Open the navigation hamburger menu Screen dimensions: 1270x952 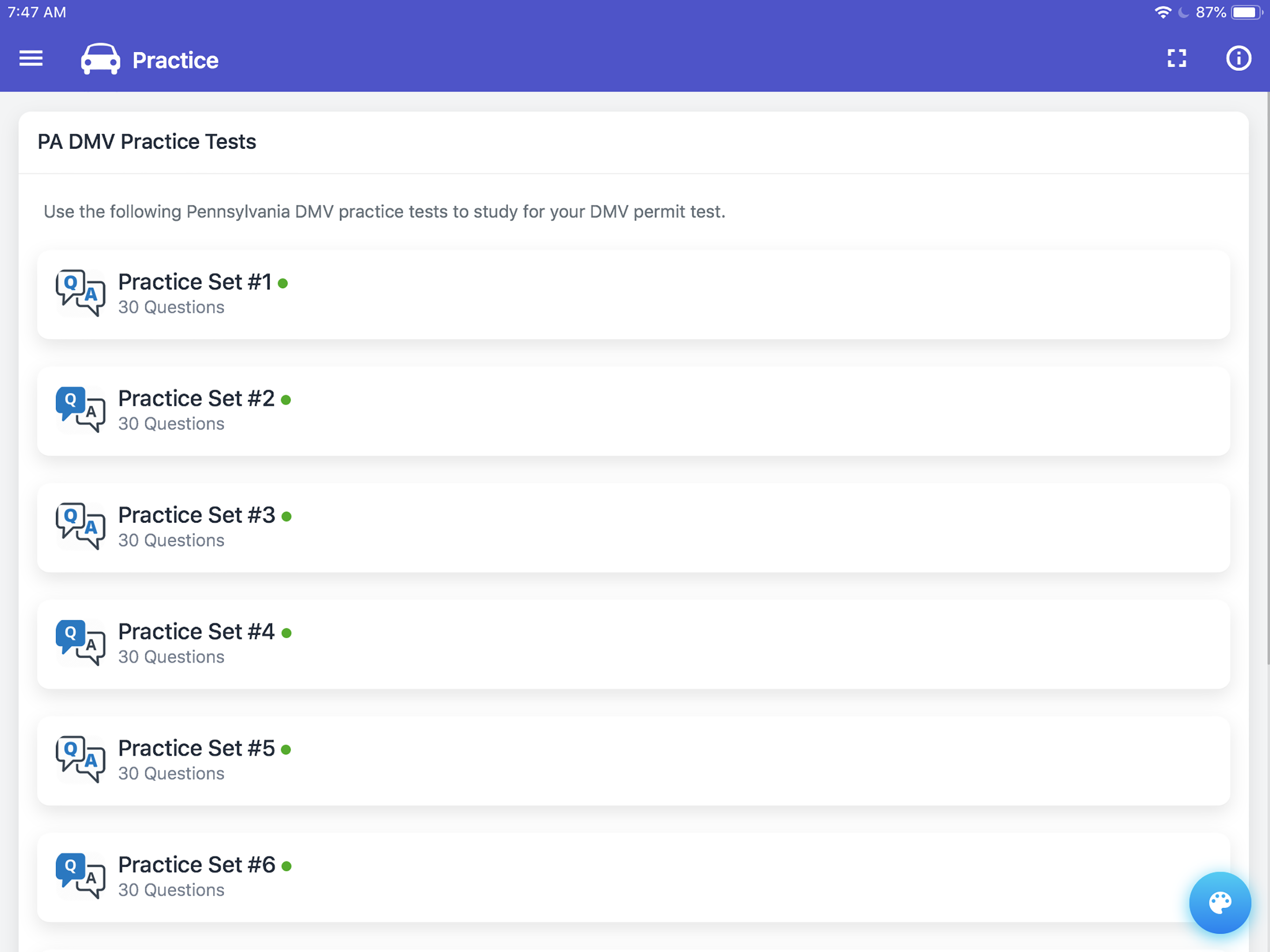[30, 59]
